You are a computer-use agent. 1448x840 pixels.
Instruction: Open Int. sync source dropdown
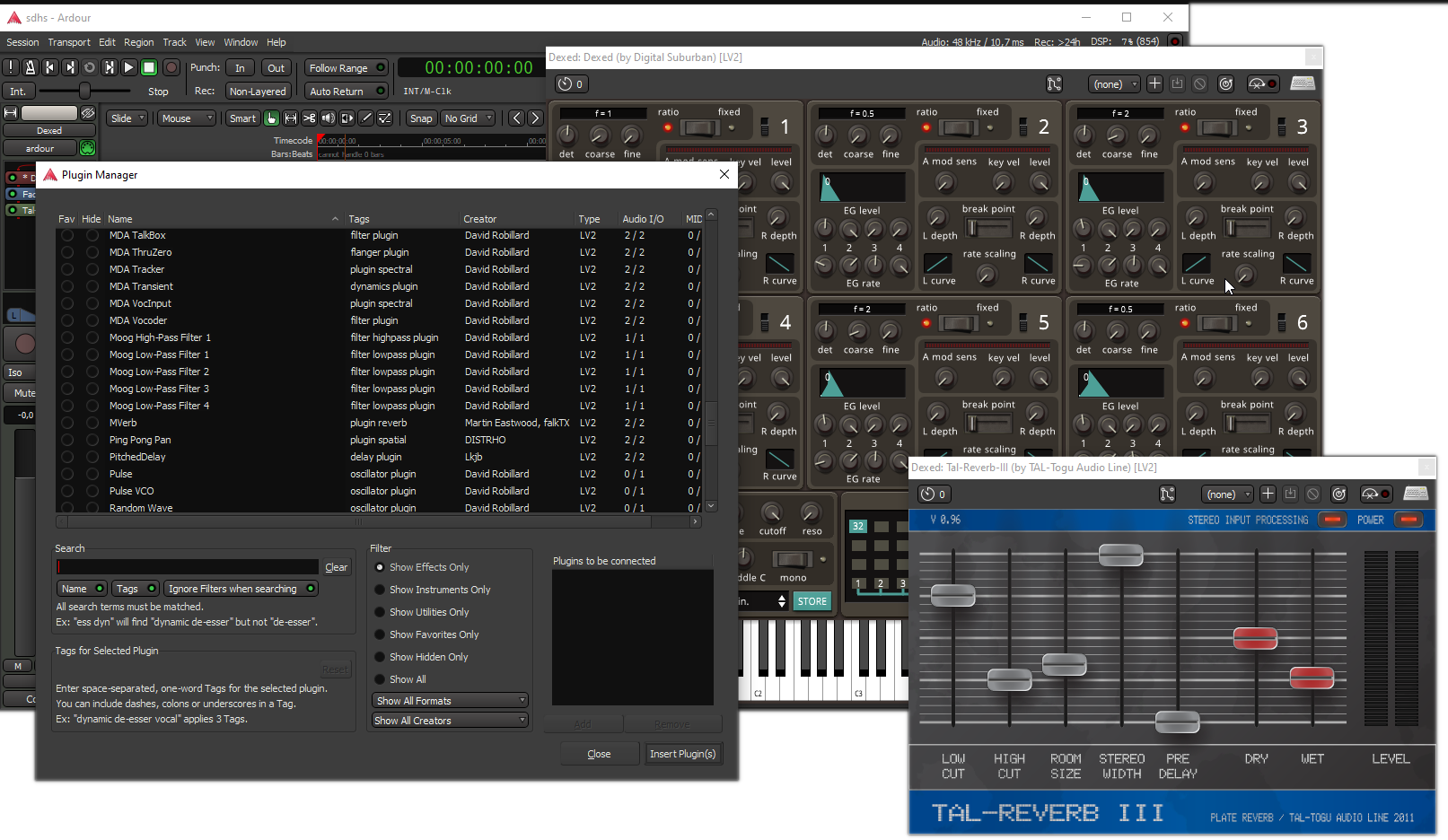[18, 92]
